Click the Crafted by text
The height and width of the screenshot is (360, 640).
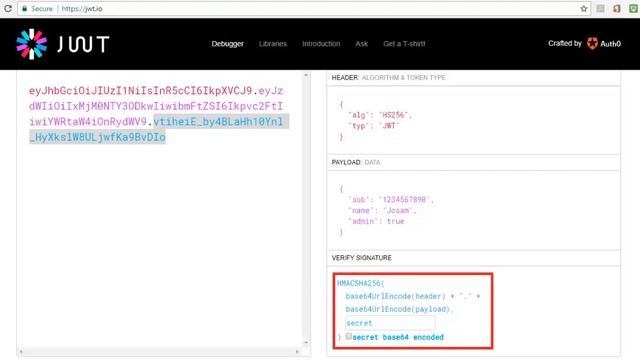point(564,43)
